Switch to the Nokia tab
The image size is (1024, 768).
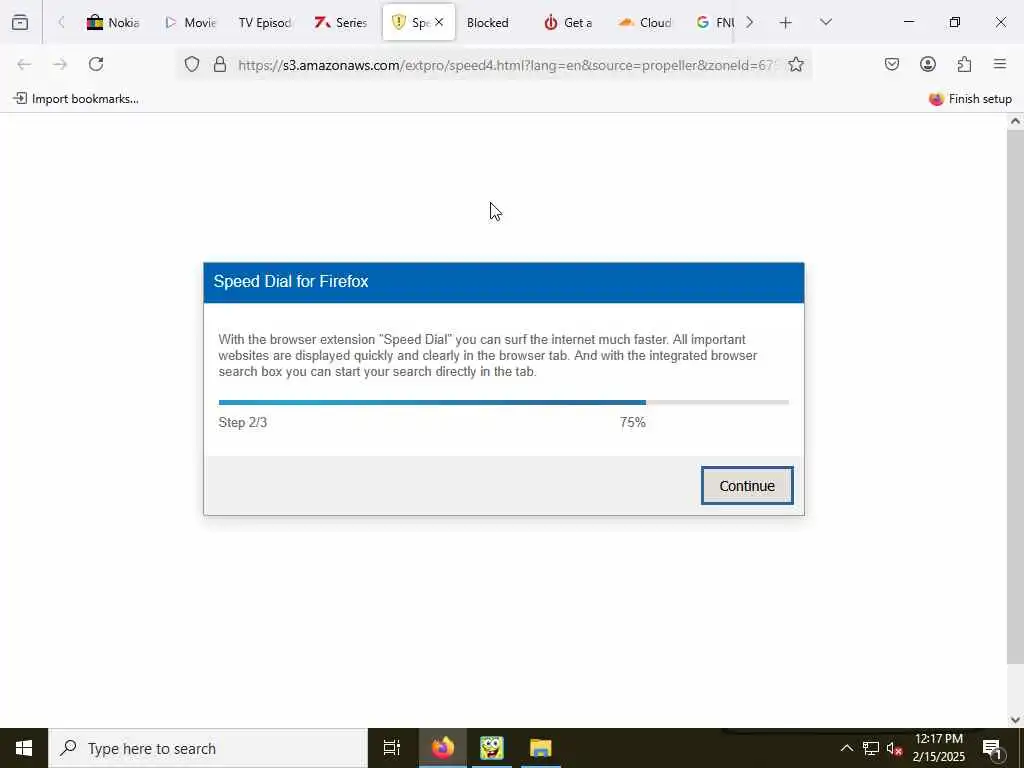112,22
